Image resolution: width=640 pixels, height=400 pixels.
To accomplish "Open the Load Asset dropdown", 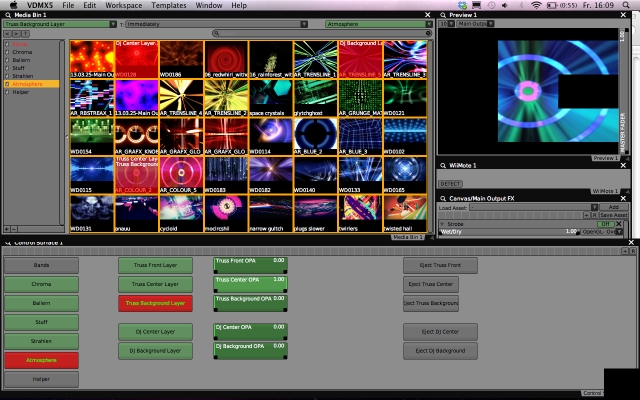I will [533, 207].
